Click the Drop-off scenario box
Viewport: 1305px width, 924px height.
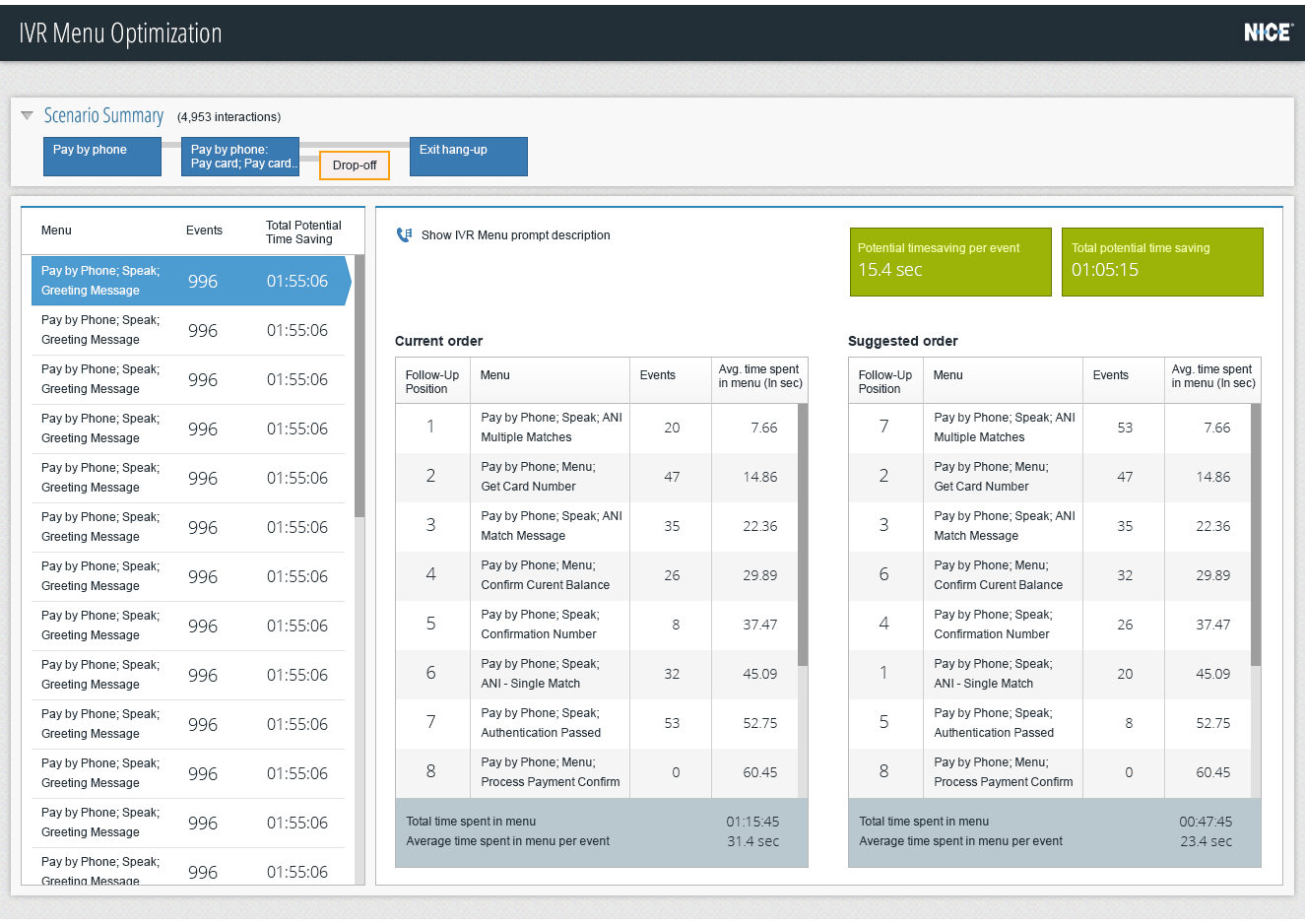(x=355, y=165)
